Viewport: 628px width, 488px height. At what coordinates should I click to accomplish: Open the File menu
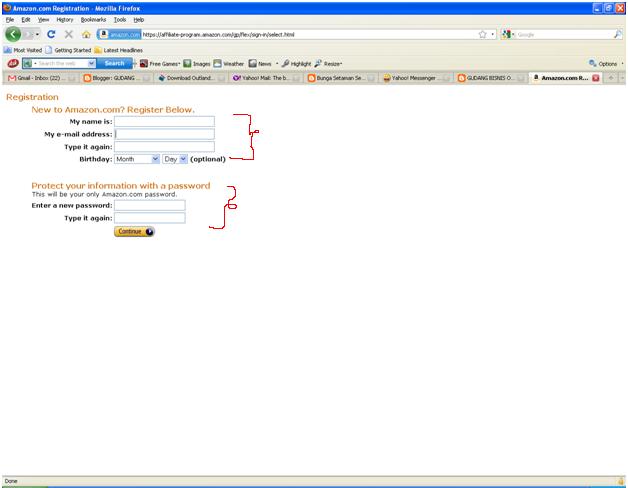tap(10, 20)
